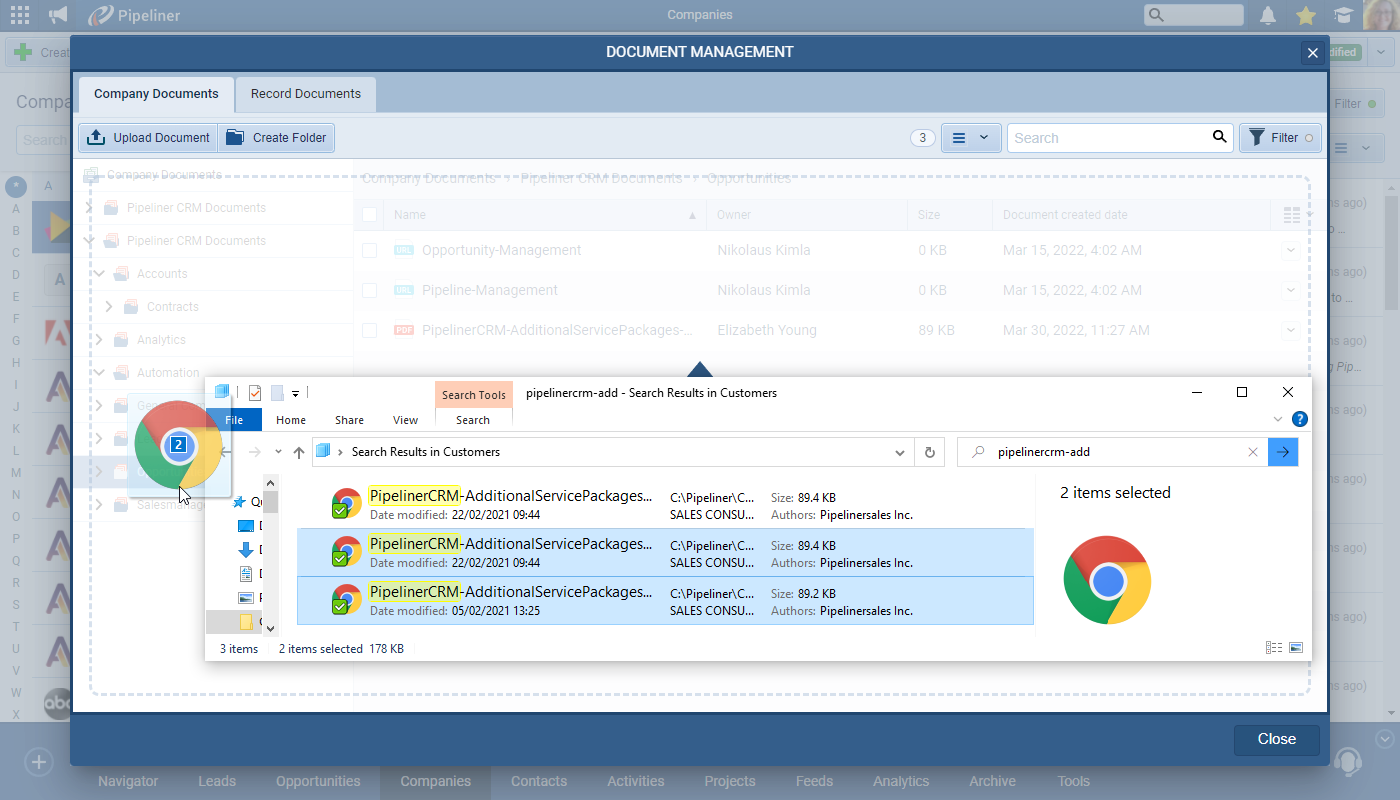Toggle the select-all checkbox in Name header
The image size is (1400, 800).
click(x=370, y=215)
